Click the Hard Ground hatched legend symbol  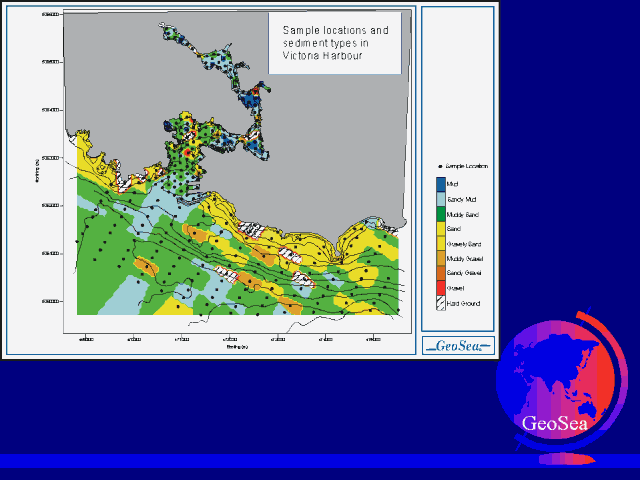(439, 301)
